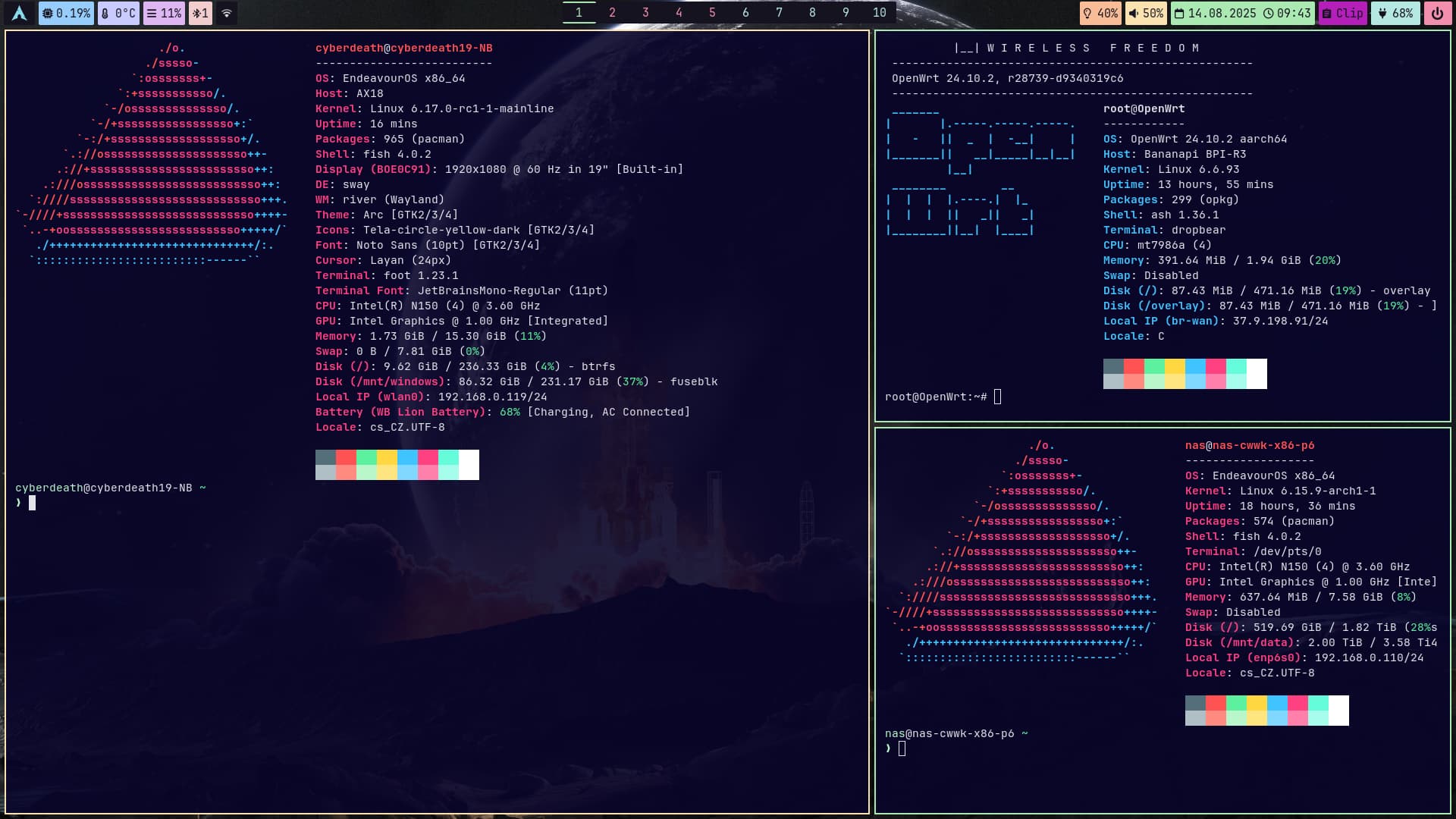Image resolution: width=1456 pixels, height=819 pixels.
Task: Switch to workspace 7
Action: (x=779, y=12)
